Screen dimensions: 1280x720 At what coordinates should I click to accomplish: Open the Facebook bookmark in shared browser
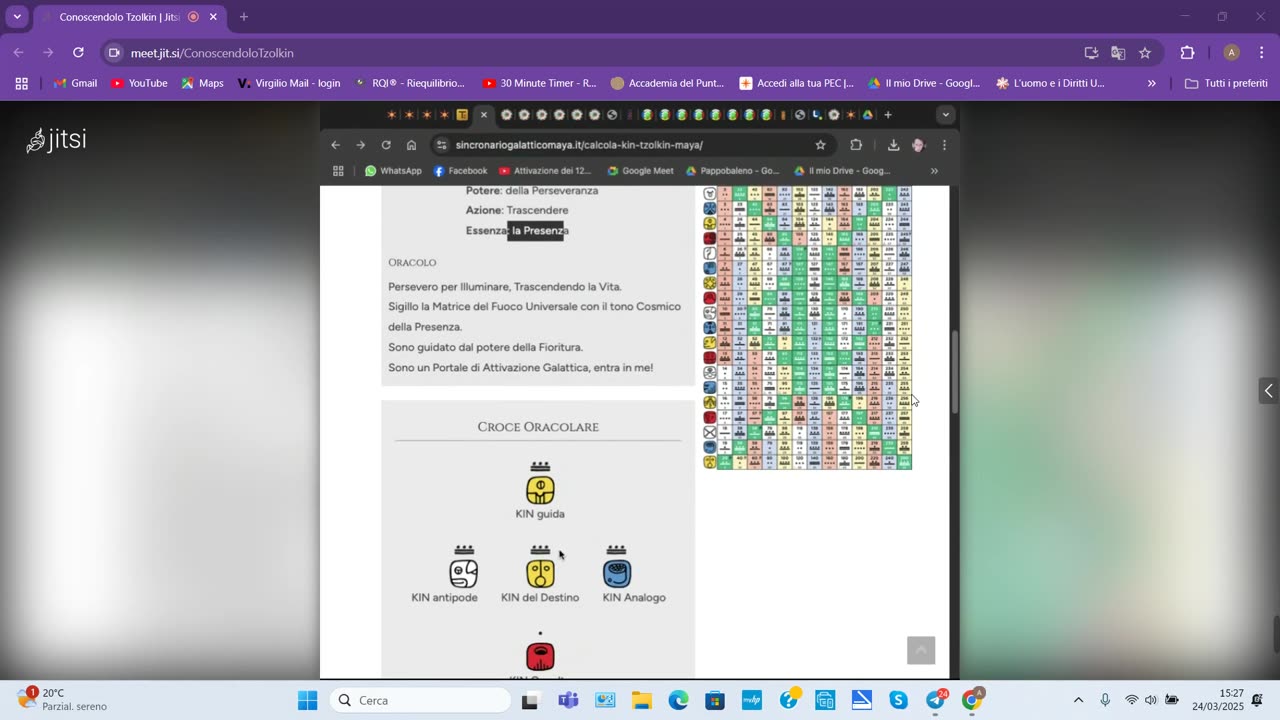[460, 171]
